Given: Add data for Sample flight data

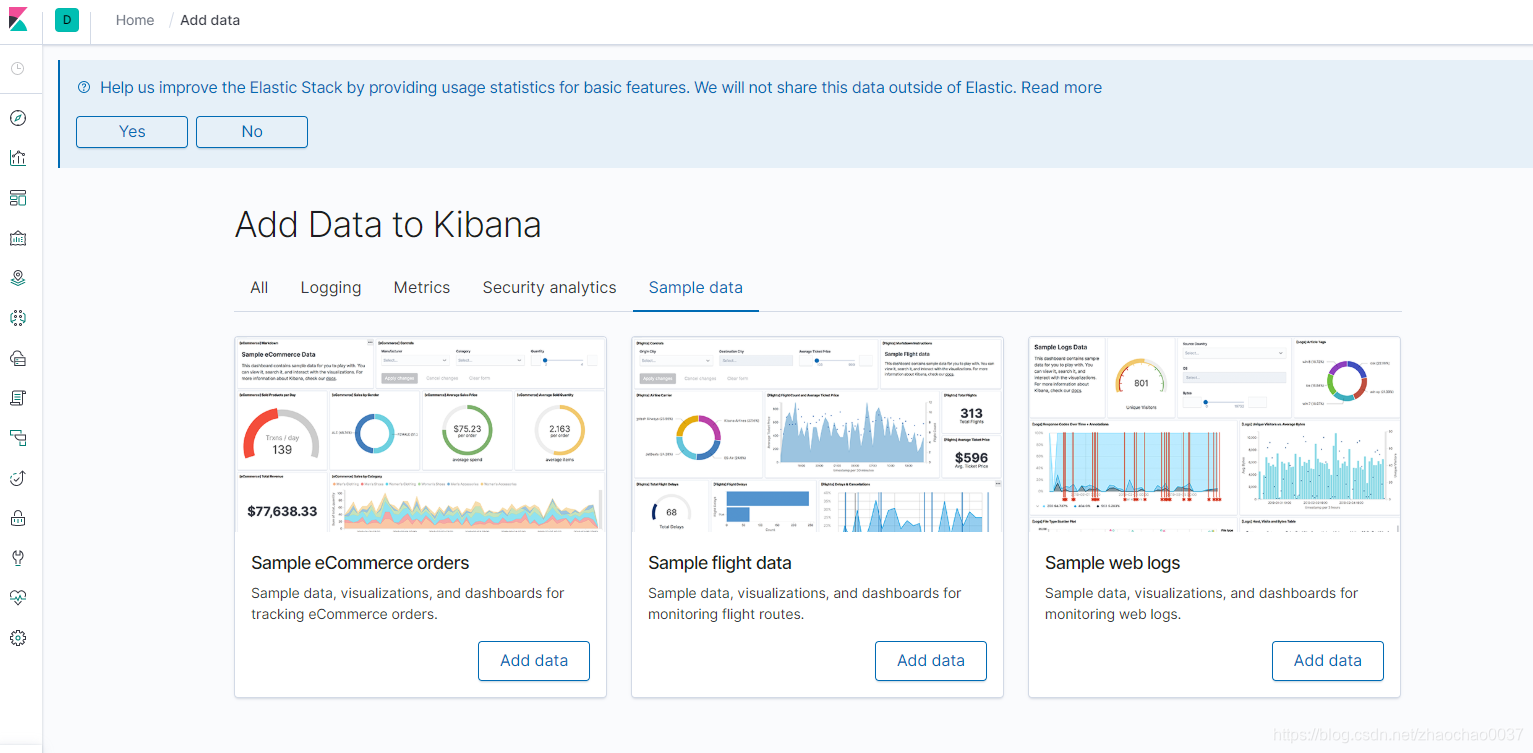Looking at the screenshot, I should point(931,661).
